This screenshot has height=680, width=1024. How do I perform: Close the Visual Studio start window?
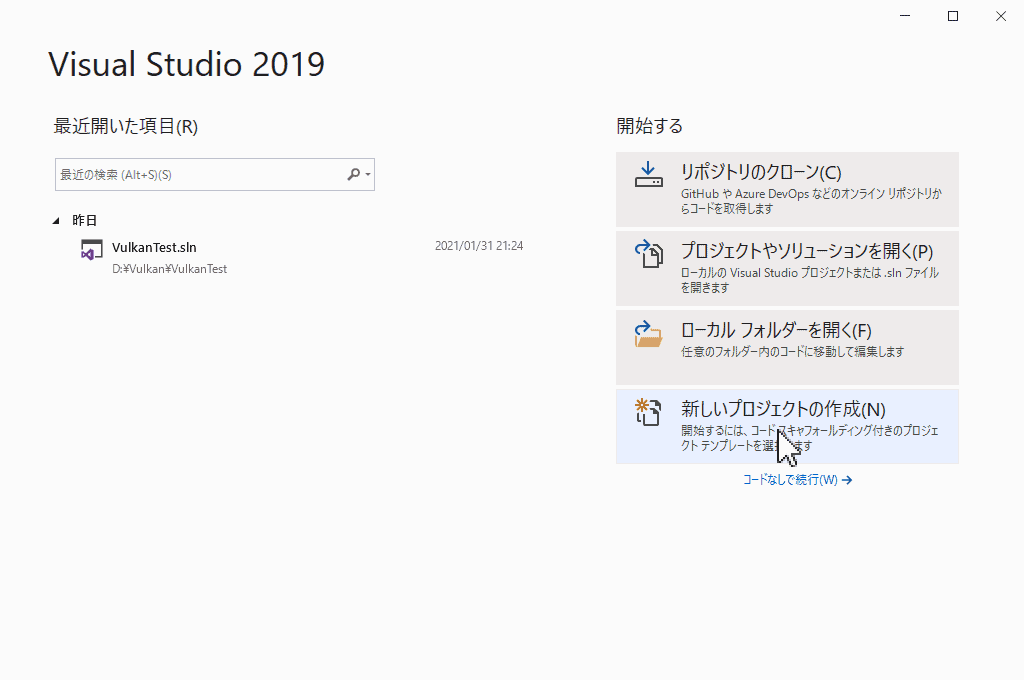[x=1000, y=16]
